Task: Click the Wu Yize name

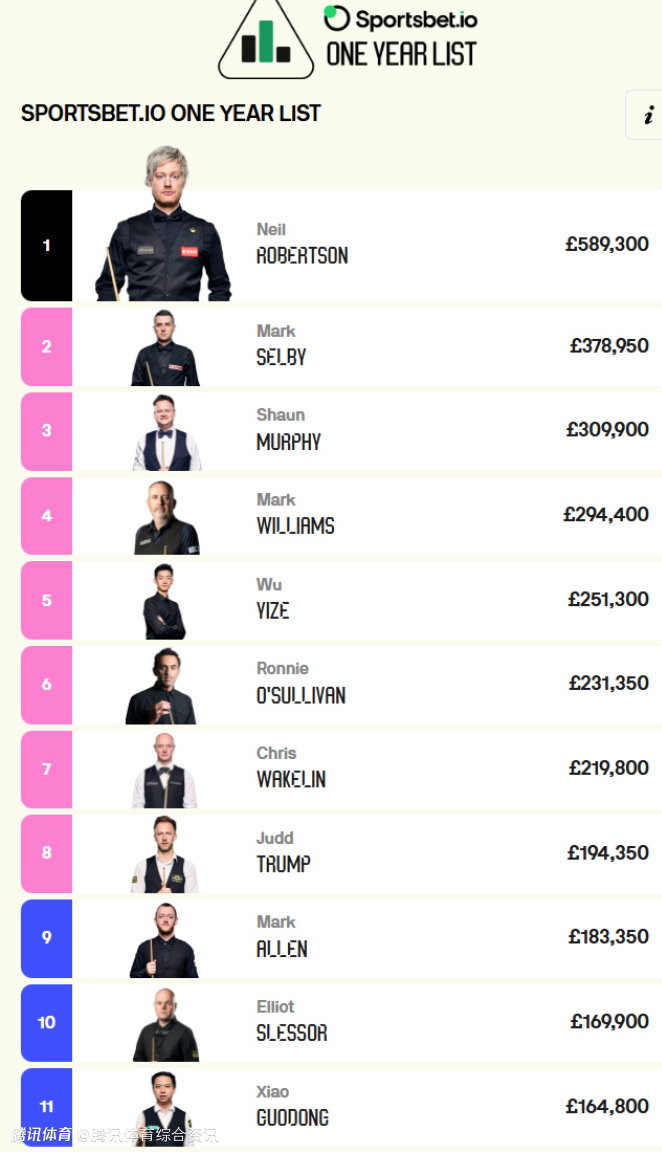Action: point(272,599)
